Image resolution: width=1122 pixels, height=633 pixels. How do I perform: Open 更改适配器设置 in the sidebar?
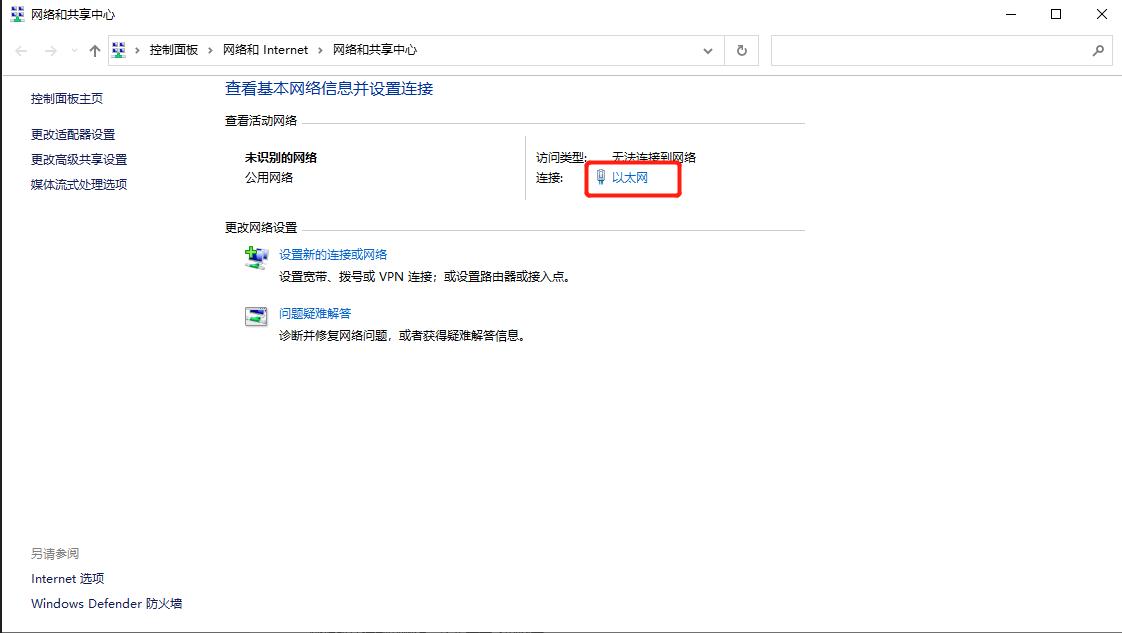click(x=74, y=133)
